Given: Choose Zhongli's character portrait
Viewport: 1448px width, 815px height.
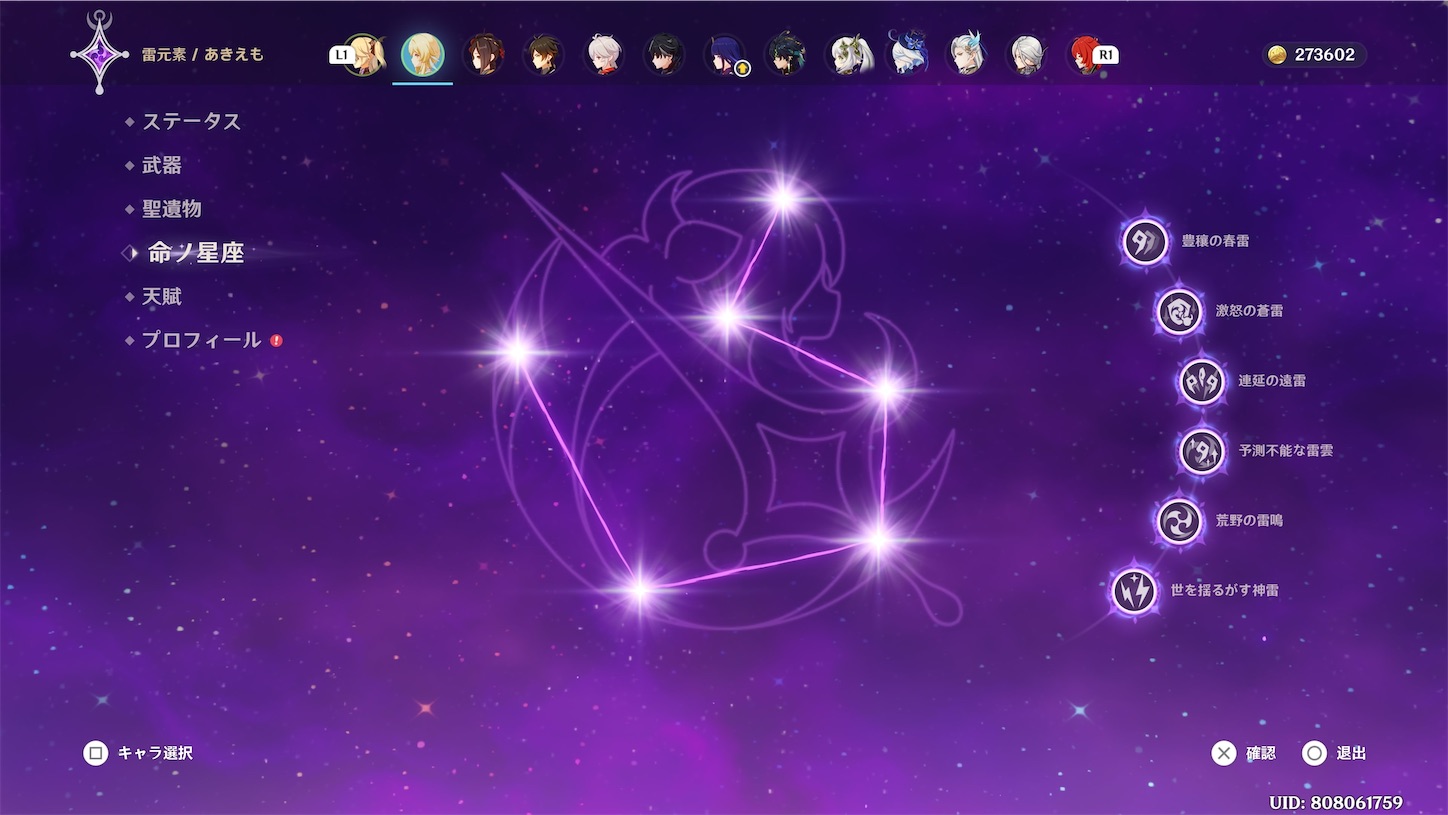Looking at the screenshot, I should [544, 54].
